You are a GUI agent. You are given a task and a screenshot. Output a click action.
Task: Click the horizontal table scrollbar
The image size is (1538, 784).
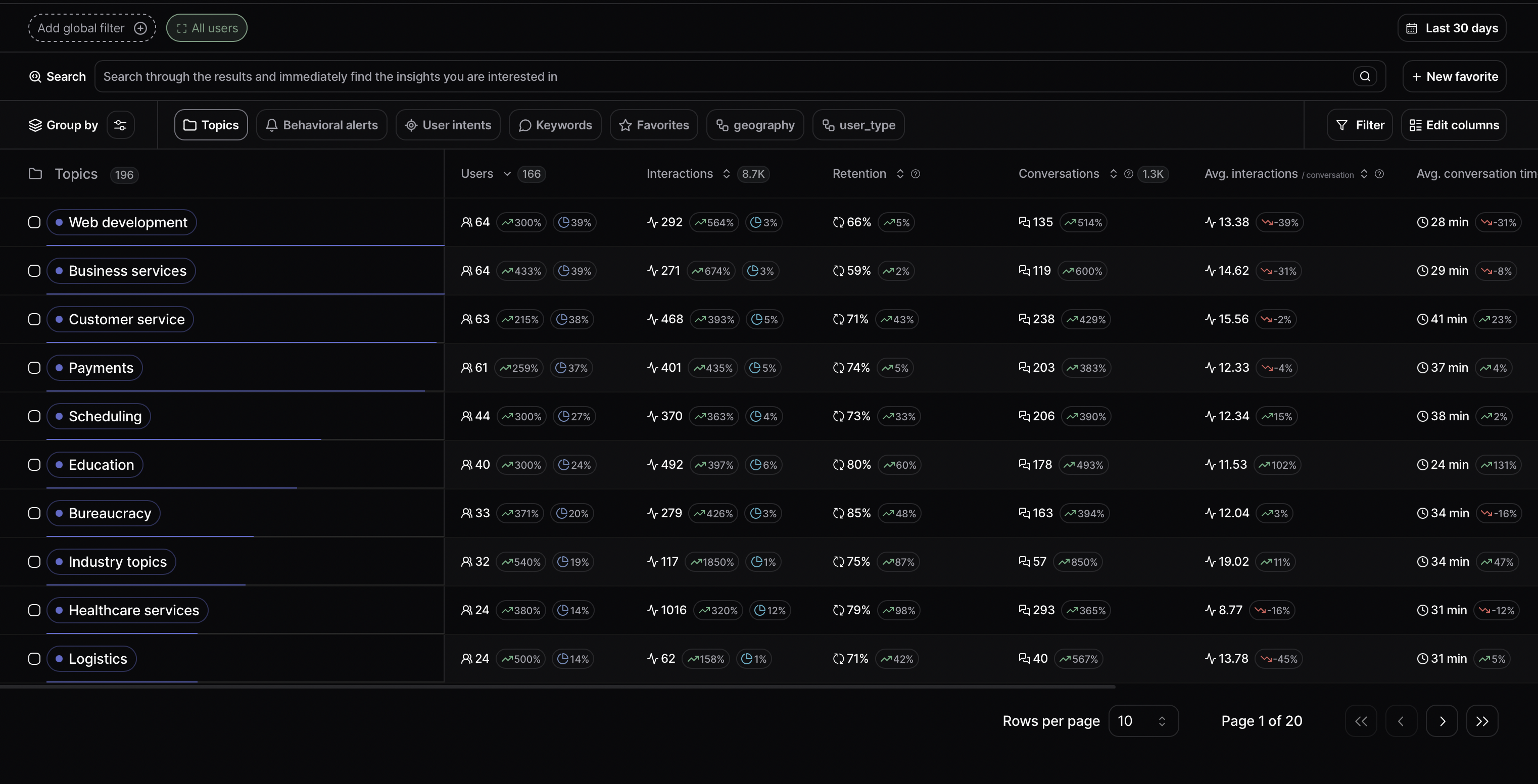(x=557, y=688)
